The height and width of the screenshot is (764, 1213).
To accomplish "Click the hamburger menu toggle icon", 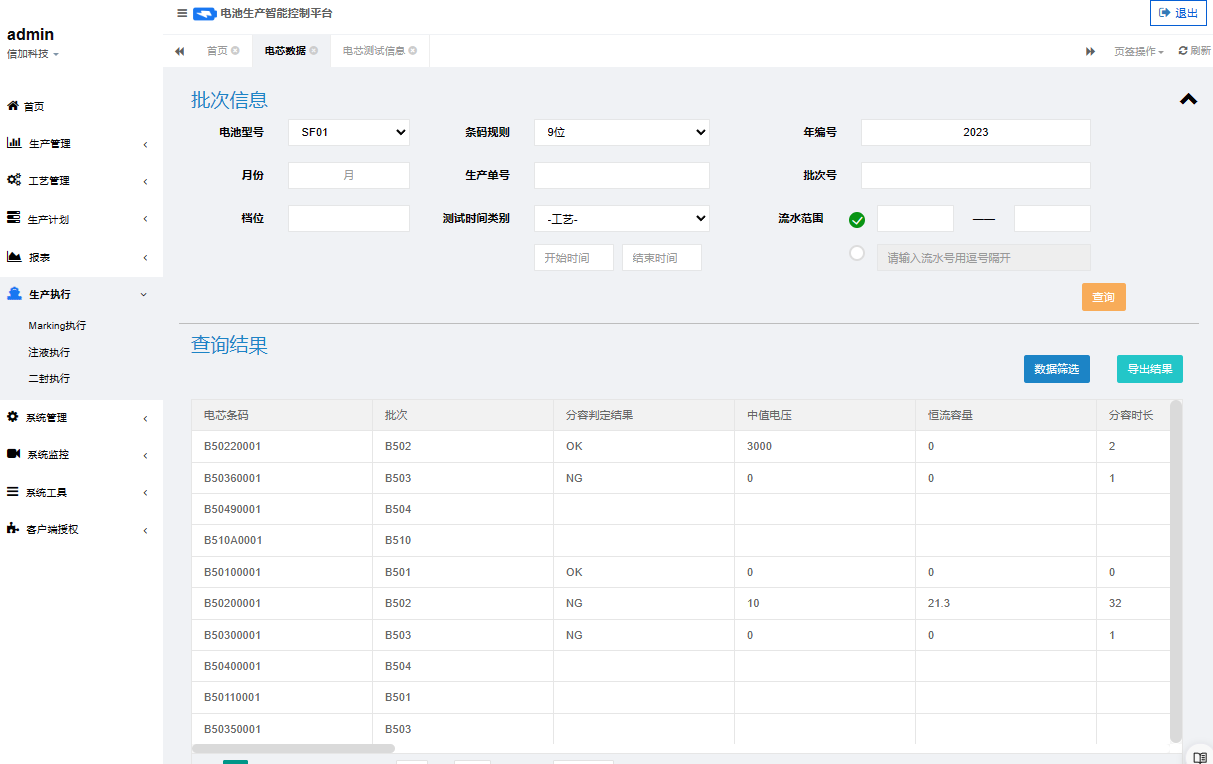I will 182,13.
